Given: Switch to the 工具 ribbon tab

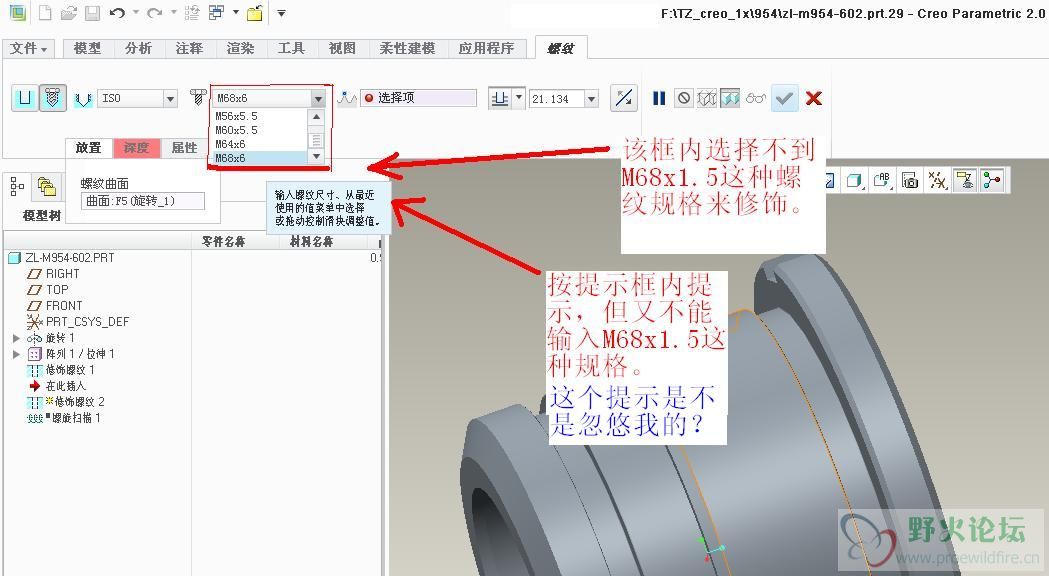Looking at the screenshot, I should coord(291,48).
